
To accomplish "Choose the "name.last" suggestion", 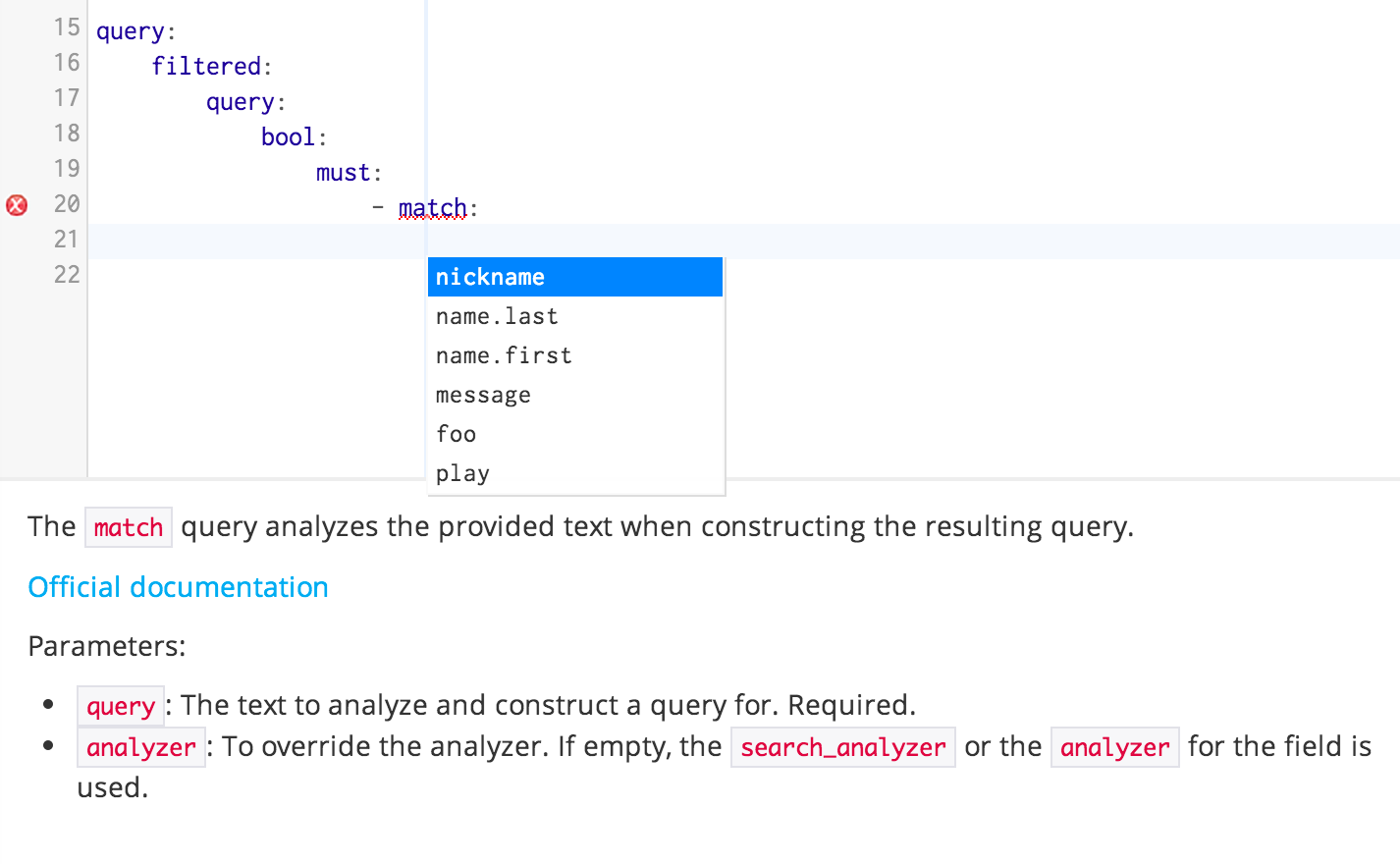I will [498, 316].
